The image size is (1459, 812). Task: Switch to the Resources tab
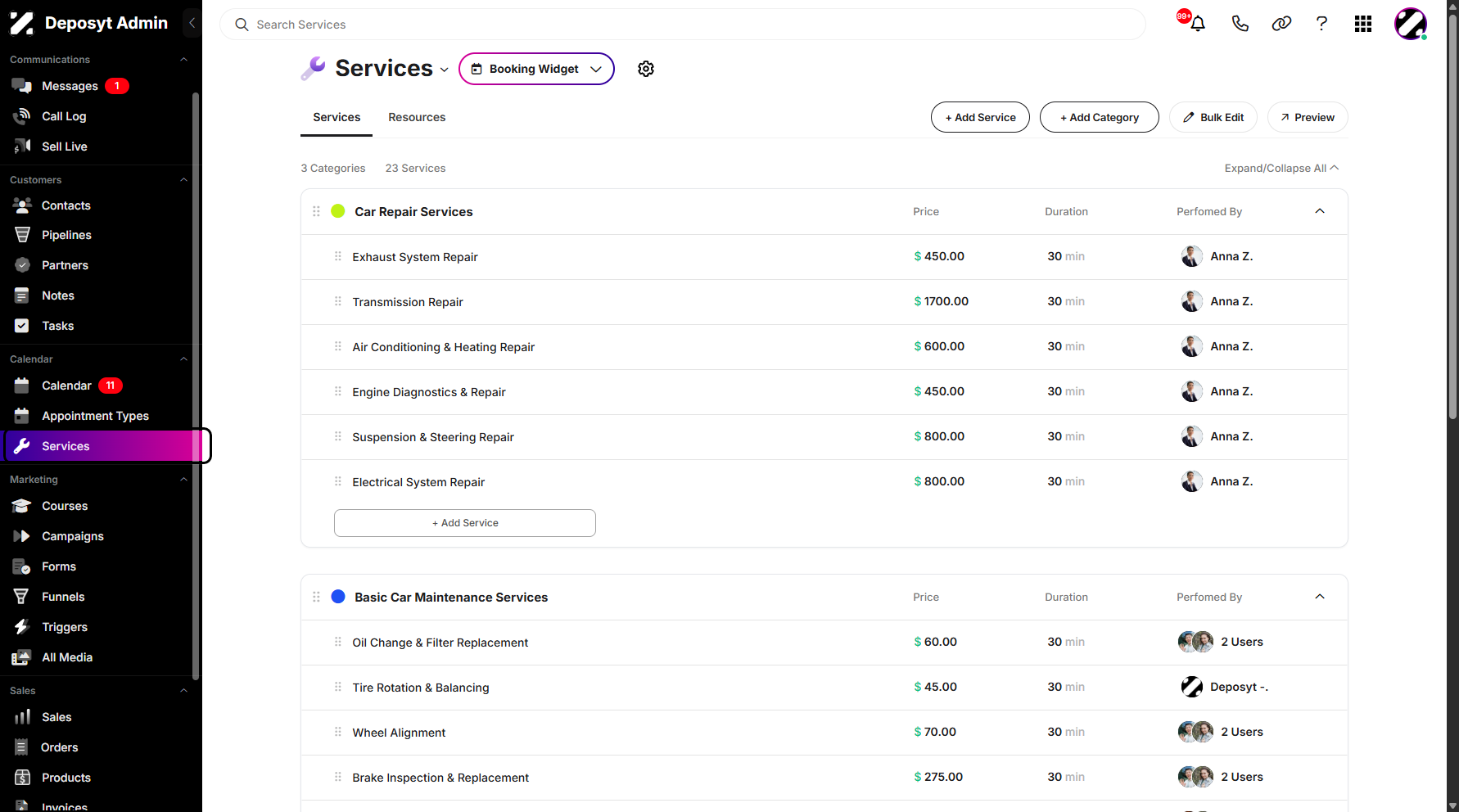pos(417,117)
